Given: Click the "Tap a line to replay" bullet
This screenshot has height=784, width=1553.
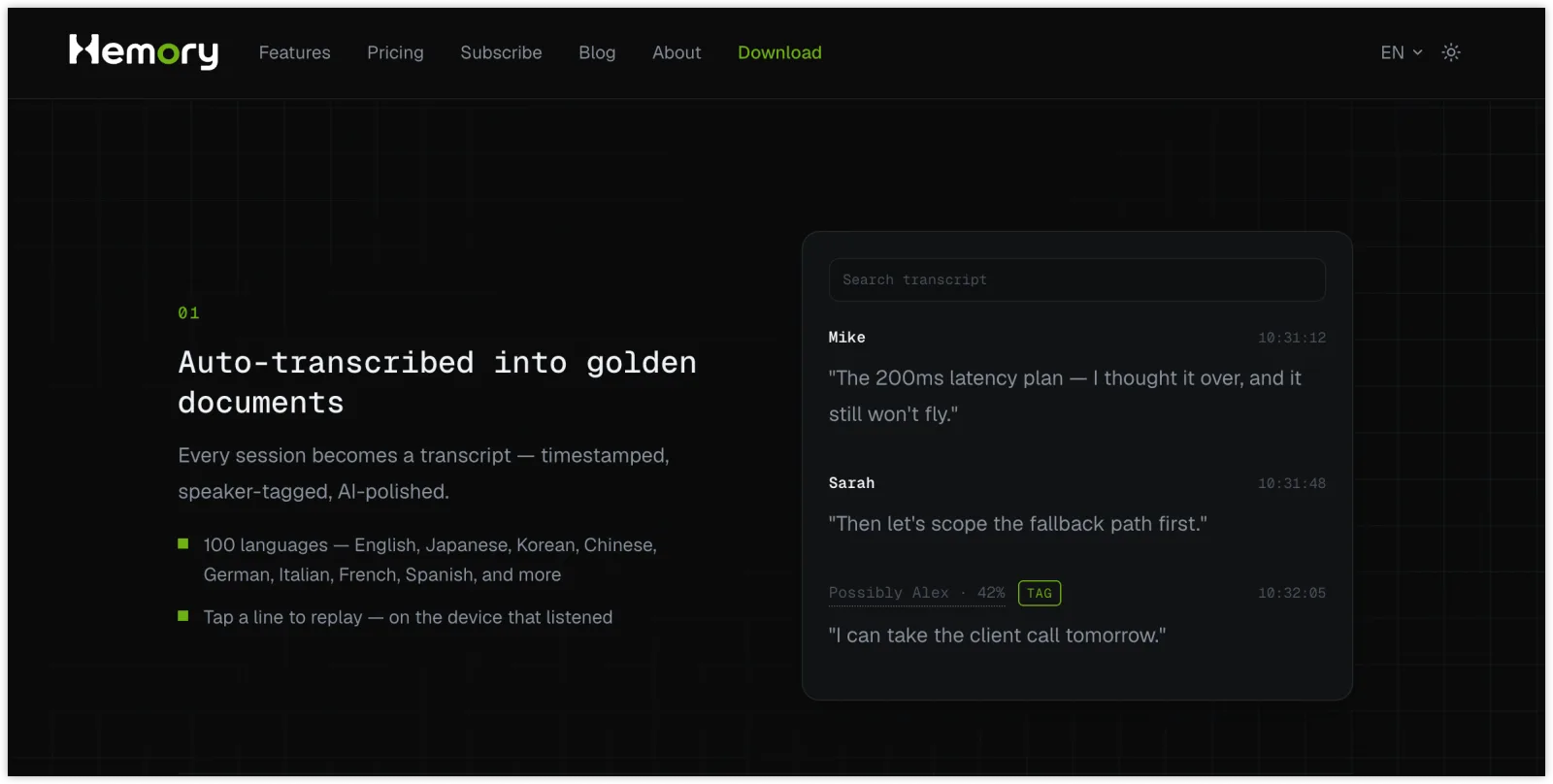Looking at the screenshot, I should pyautogui.click(x=408, y=617).
